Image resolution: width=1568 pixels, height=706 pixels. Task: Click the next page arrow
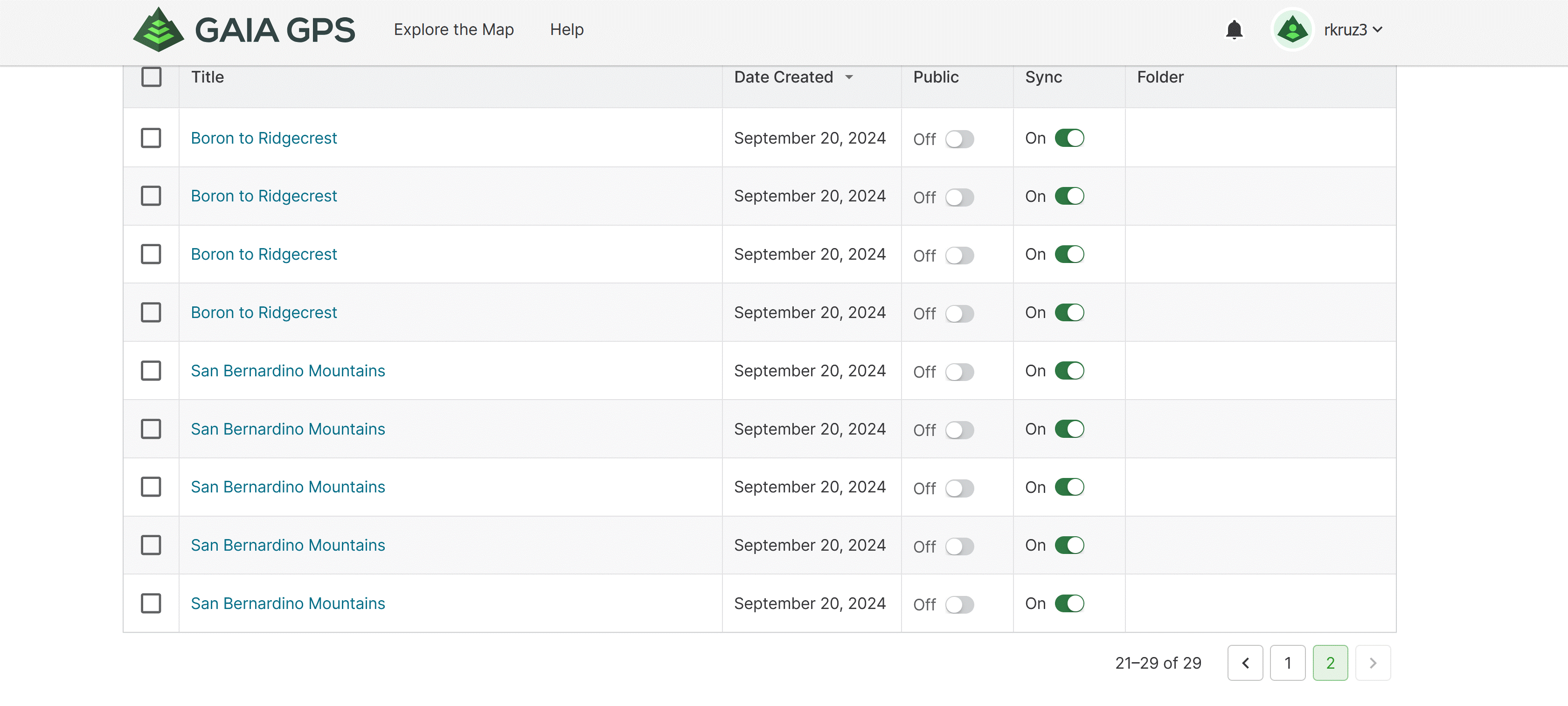tap(1373, 663)
